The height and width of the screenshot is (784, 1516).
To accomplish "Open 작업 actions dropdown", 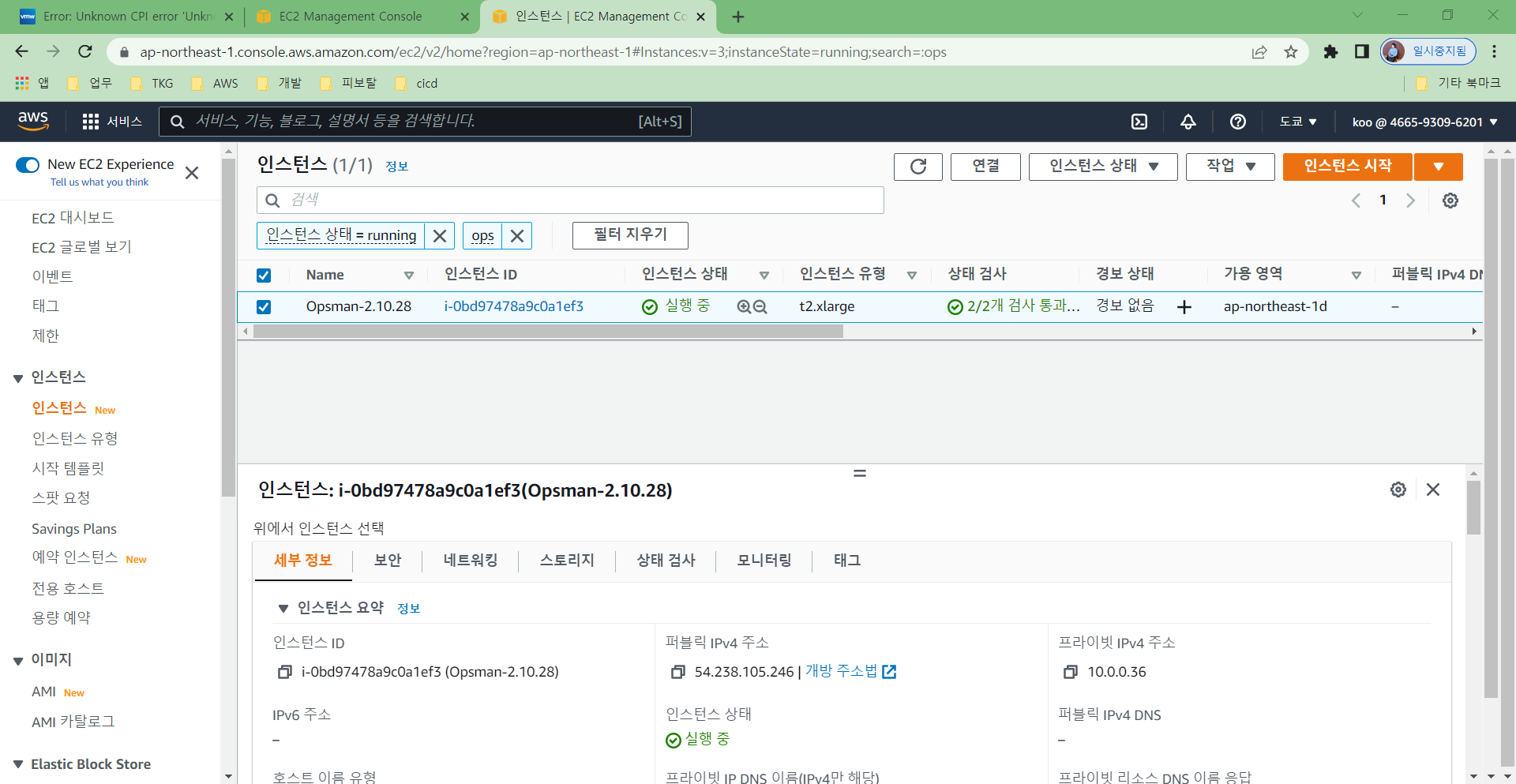I will [1230, 167].
